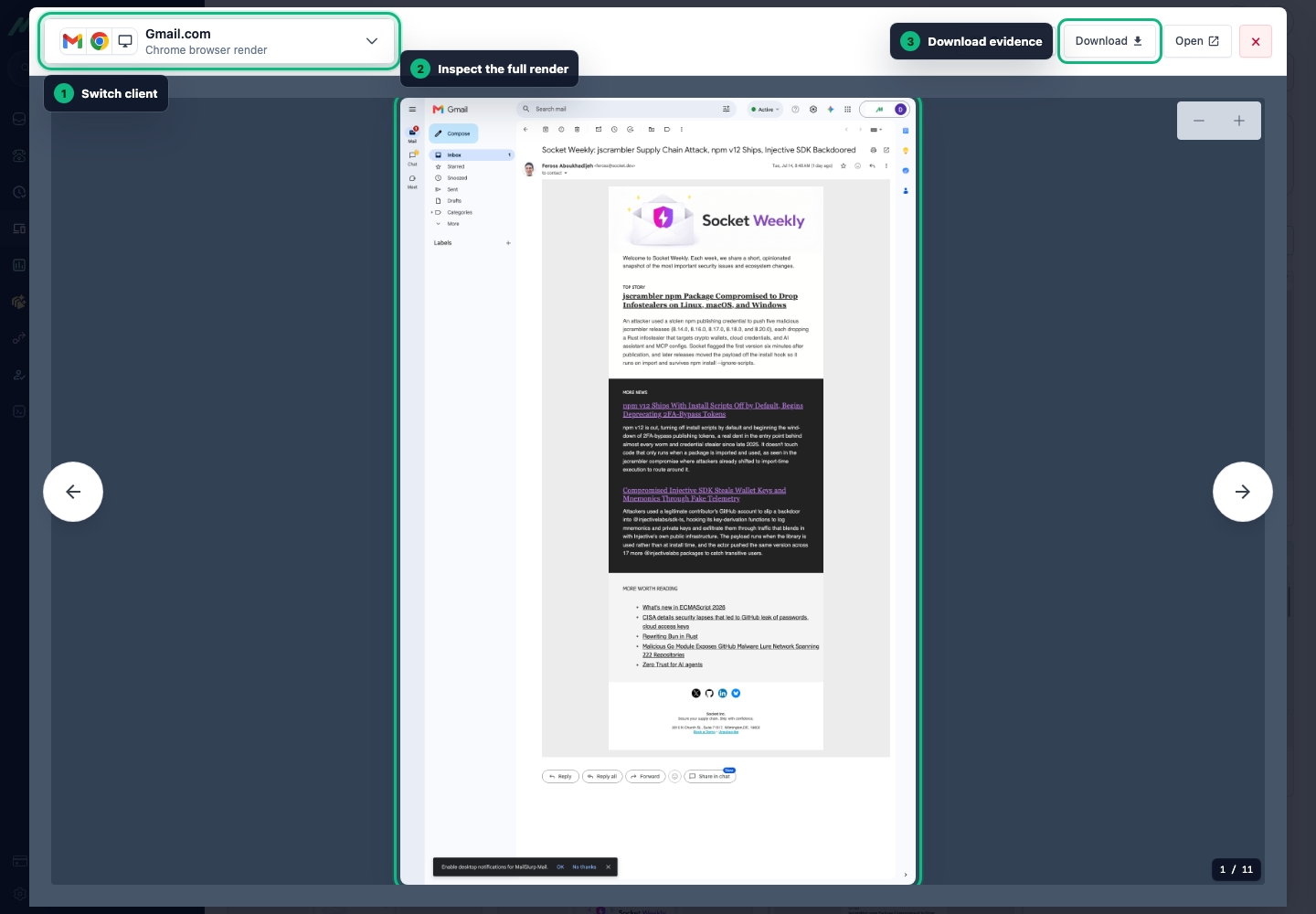Star the Feross Aboukhadijeh message

pyautogui.click(x=844, y=165)
